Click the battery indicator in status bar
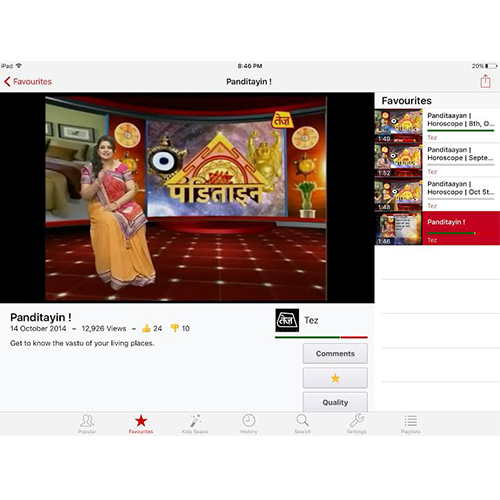Screen dimensions: 500x500 (491, 66)
